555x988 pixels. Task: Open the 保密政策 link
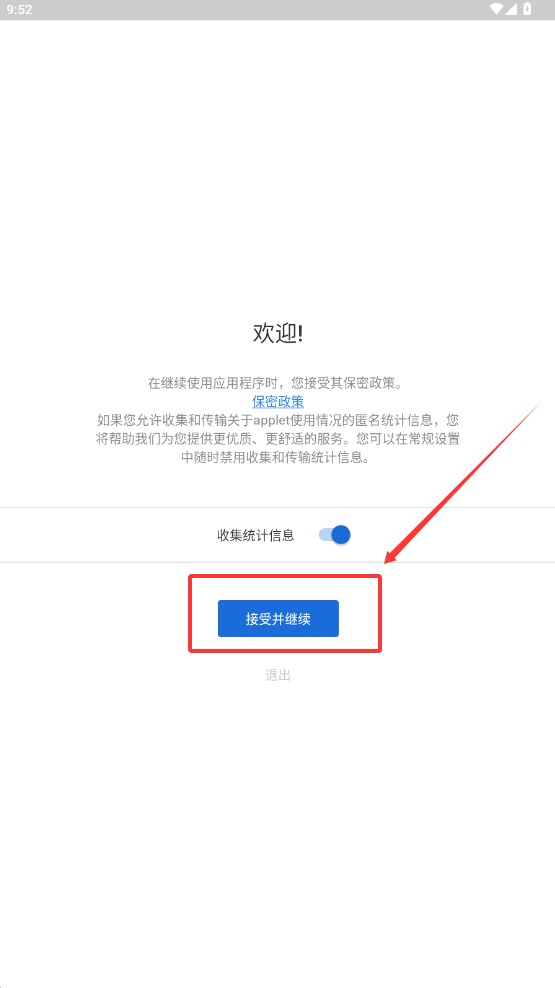point(278,401)
